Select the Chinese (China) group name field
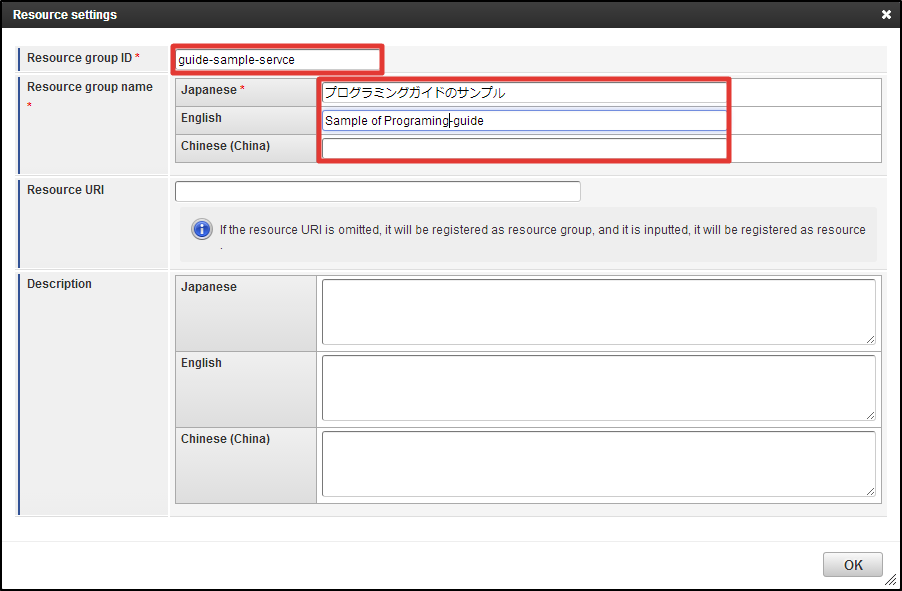The width and height of the screenshot is (902, 591). (x=524, y=148)
